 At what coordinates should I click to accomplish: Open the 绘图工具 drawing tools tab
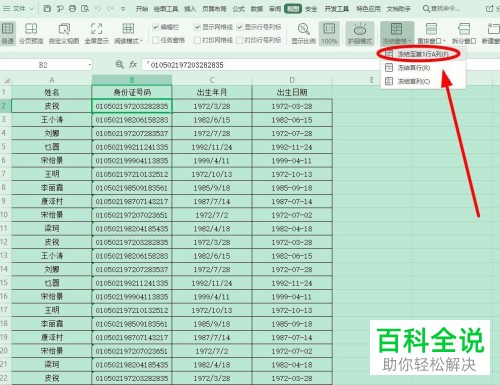pyautogui.click(x=166, y=9)
